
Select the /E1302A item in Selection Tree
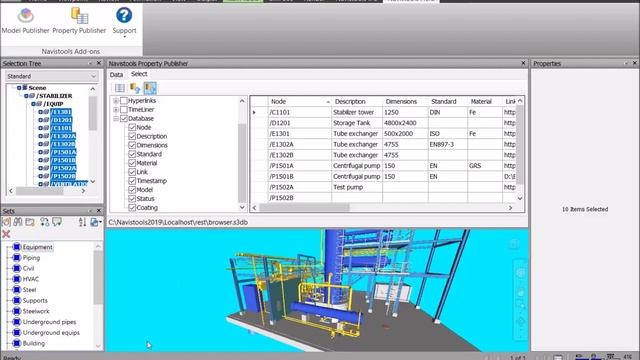coord(63,136)
